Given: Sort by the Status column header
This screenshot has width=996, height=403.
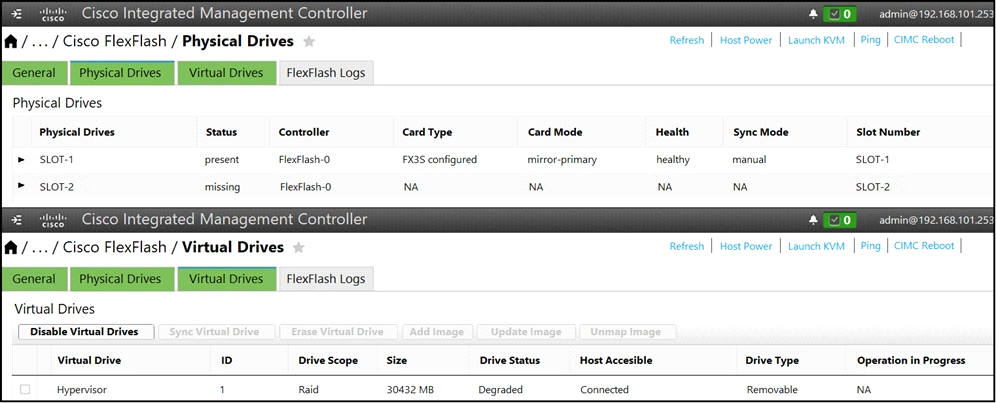Looking at the screenshot, I should click(221, 132).
